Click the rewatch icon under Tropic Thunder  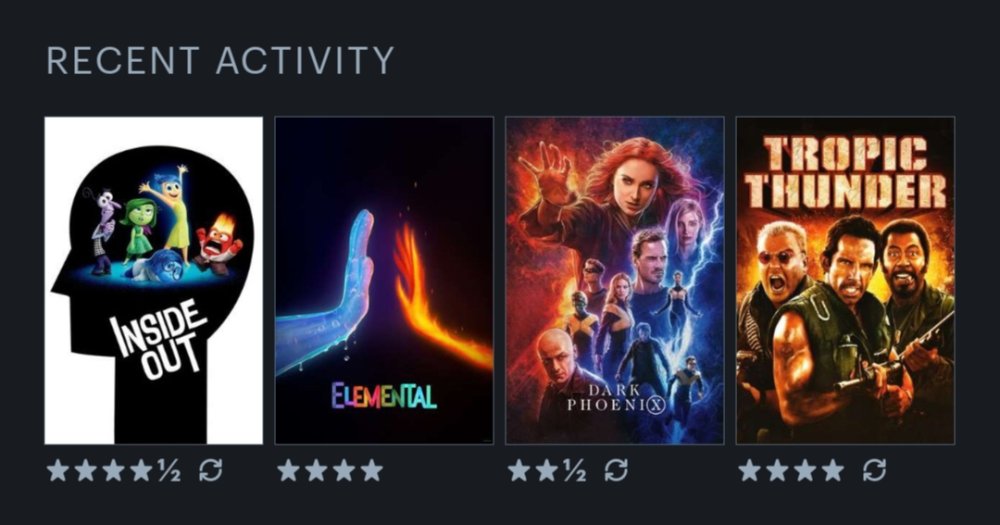point(874,471)
